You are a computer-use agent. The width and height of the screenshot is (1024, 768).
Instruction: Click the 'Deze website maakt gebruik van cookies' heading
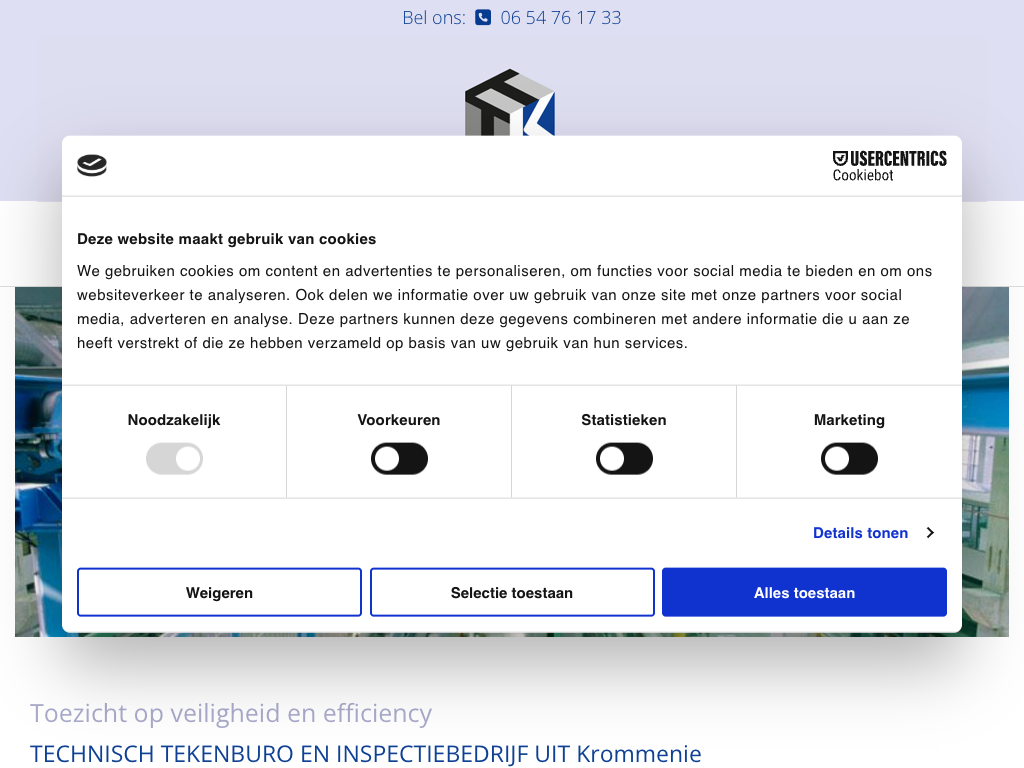point(226,239)
